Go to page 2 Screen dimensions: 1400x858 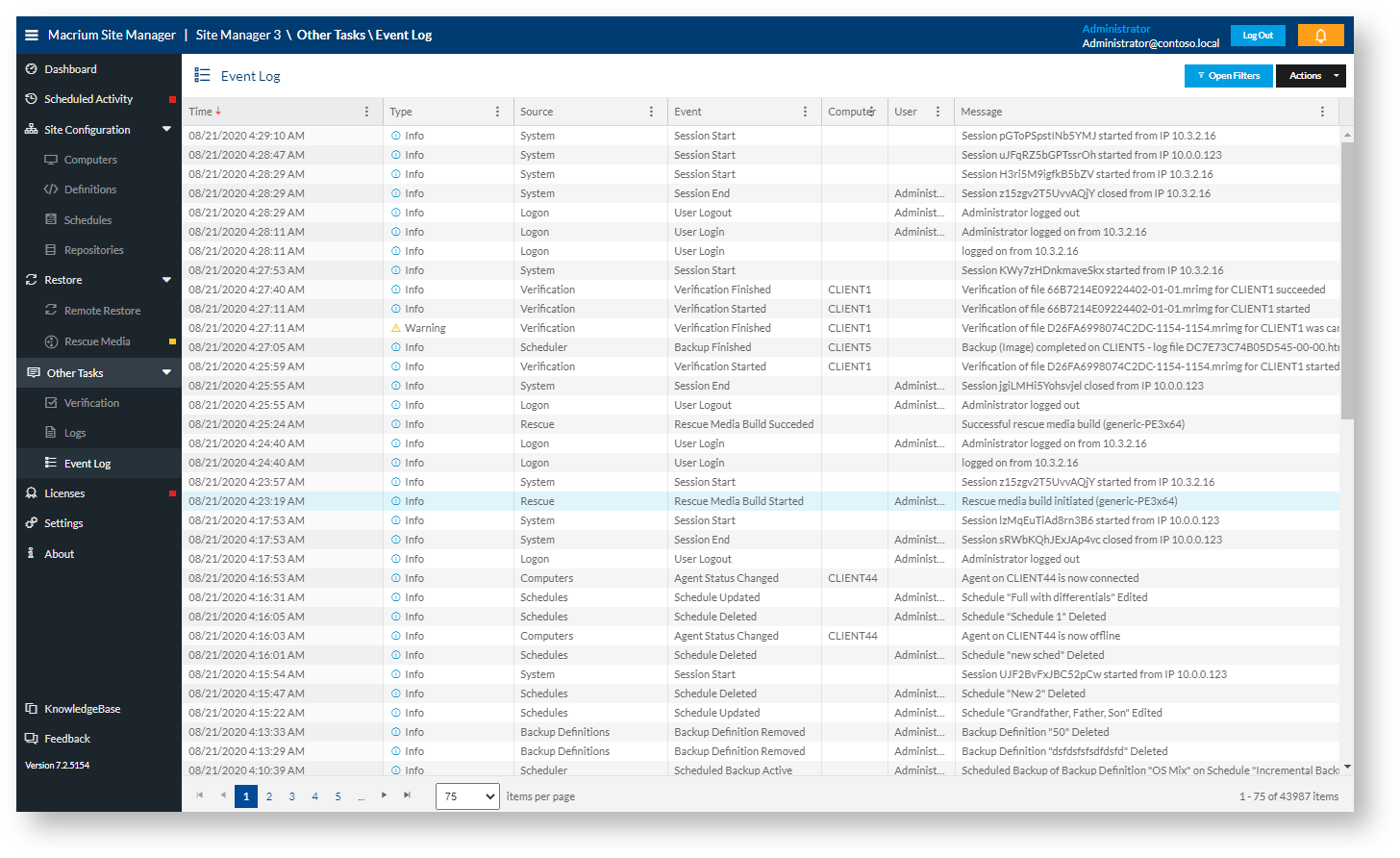tap(269, 796)
